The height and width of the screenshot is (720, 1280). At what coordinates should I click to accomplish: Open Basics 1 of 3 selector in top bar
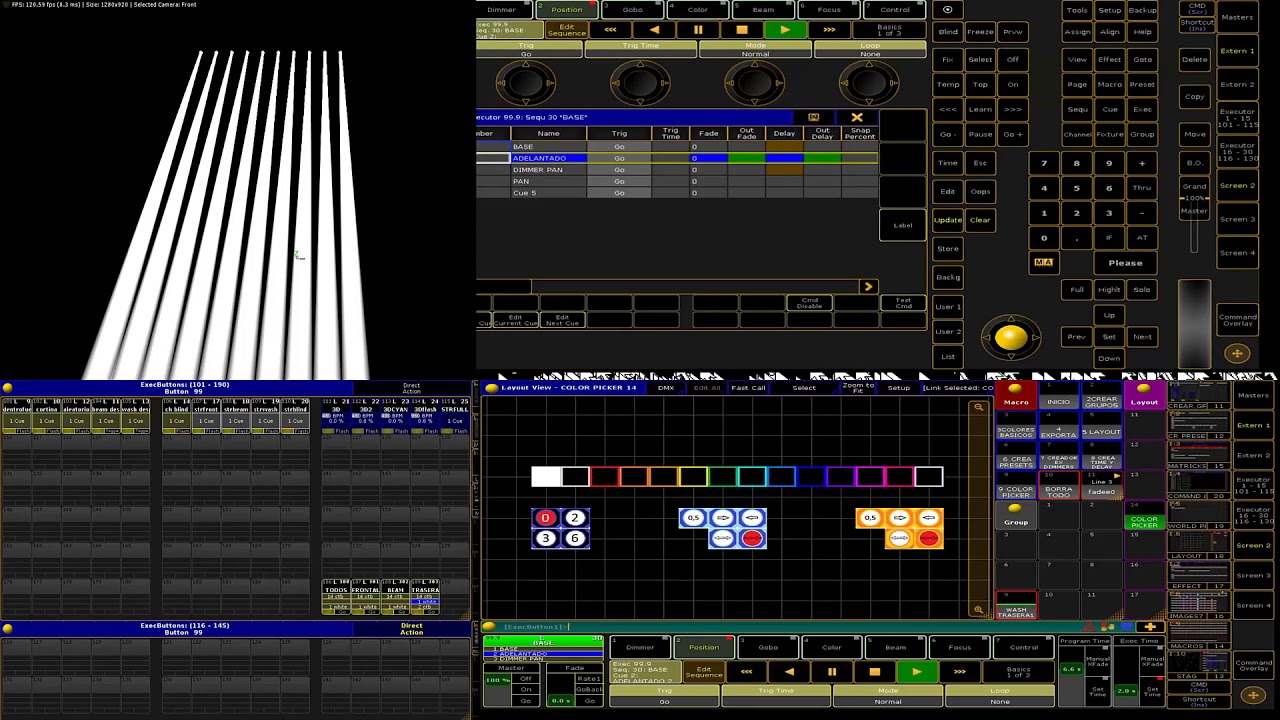click(888, 30)
